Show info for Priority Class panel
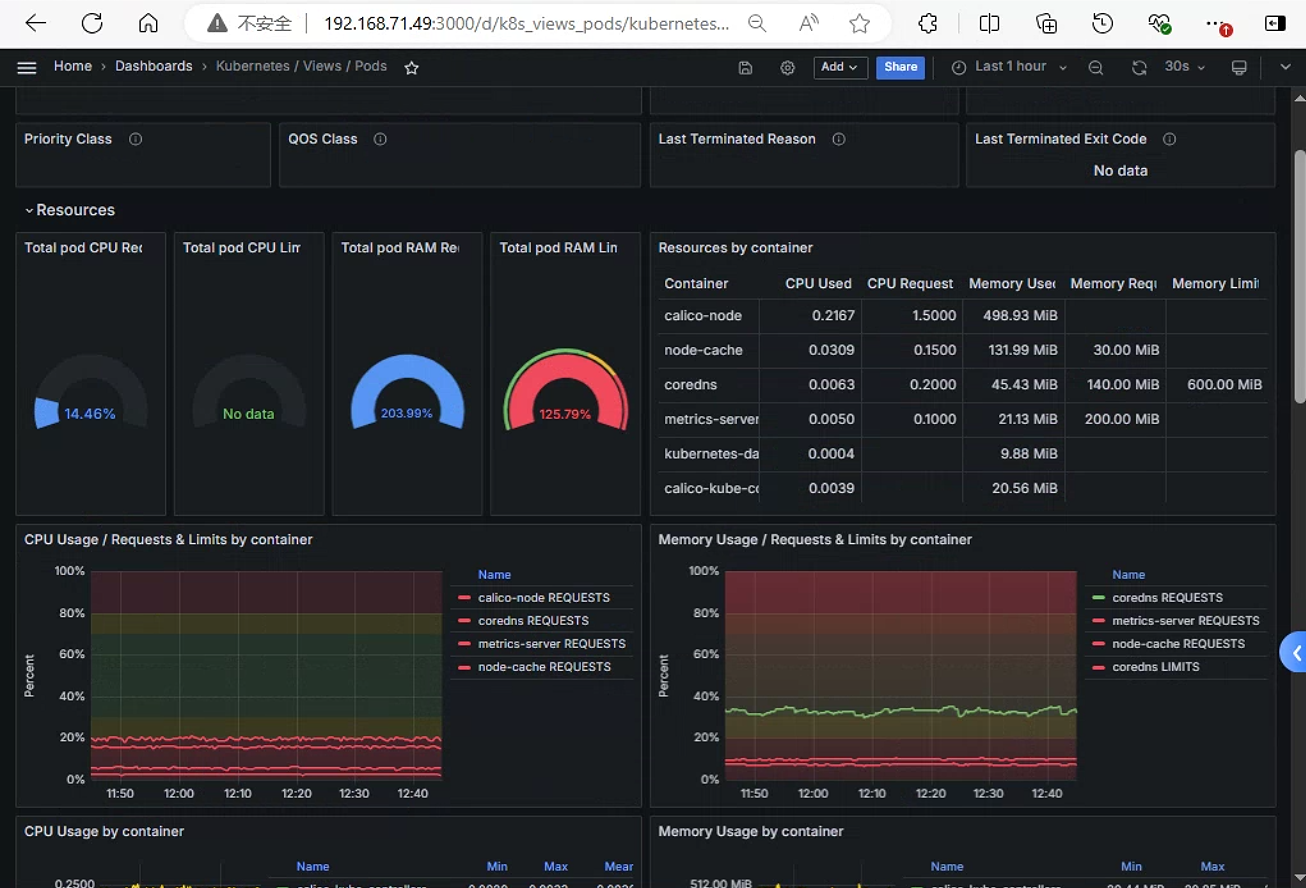 135,139
